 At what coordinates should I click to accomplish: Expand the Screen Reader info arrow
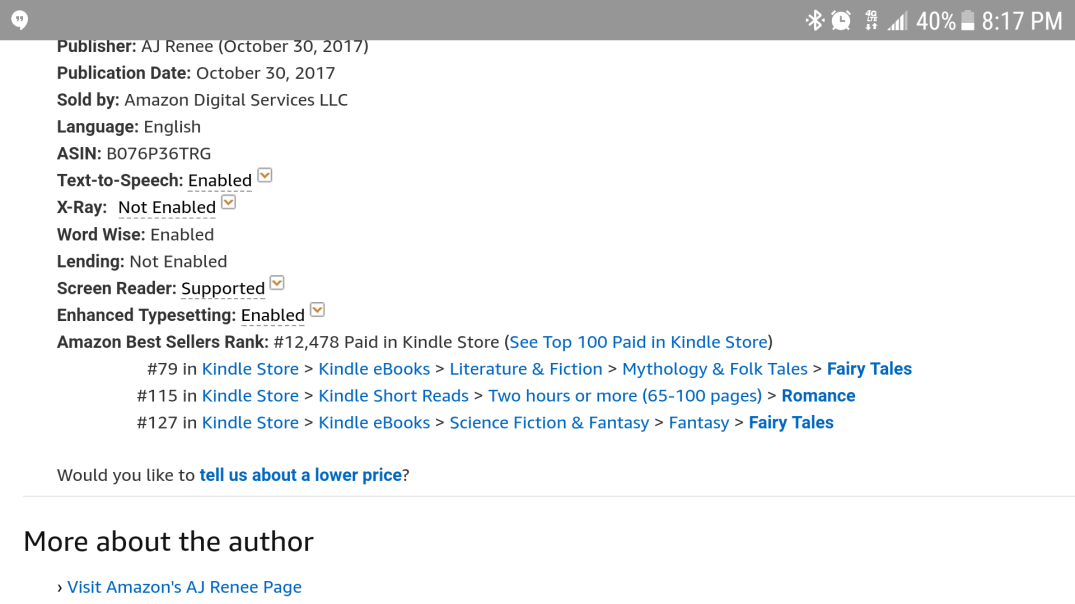click(278, 284)
